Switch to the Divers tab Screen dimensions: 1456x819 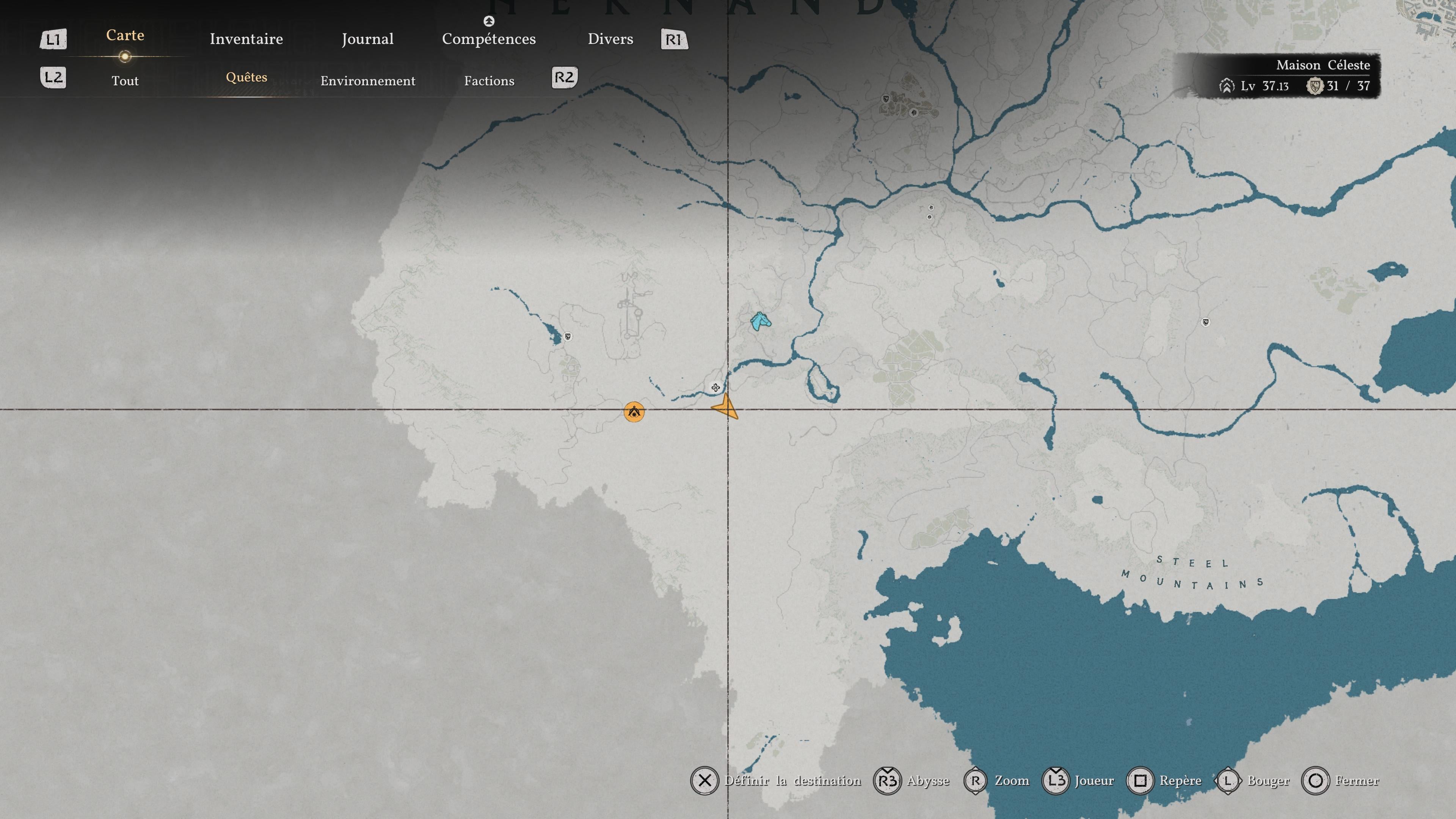[610, 39]
